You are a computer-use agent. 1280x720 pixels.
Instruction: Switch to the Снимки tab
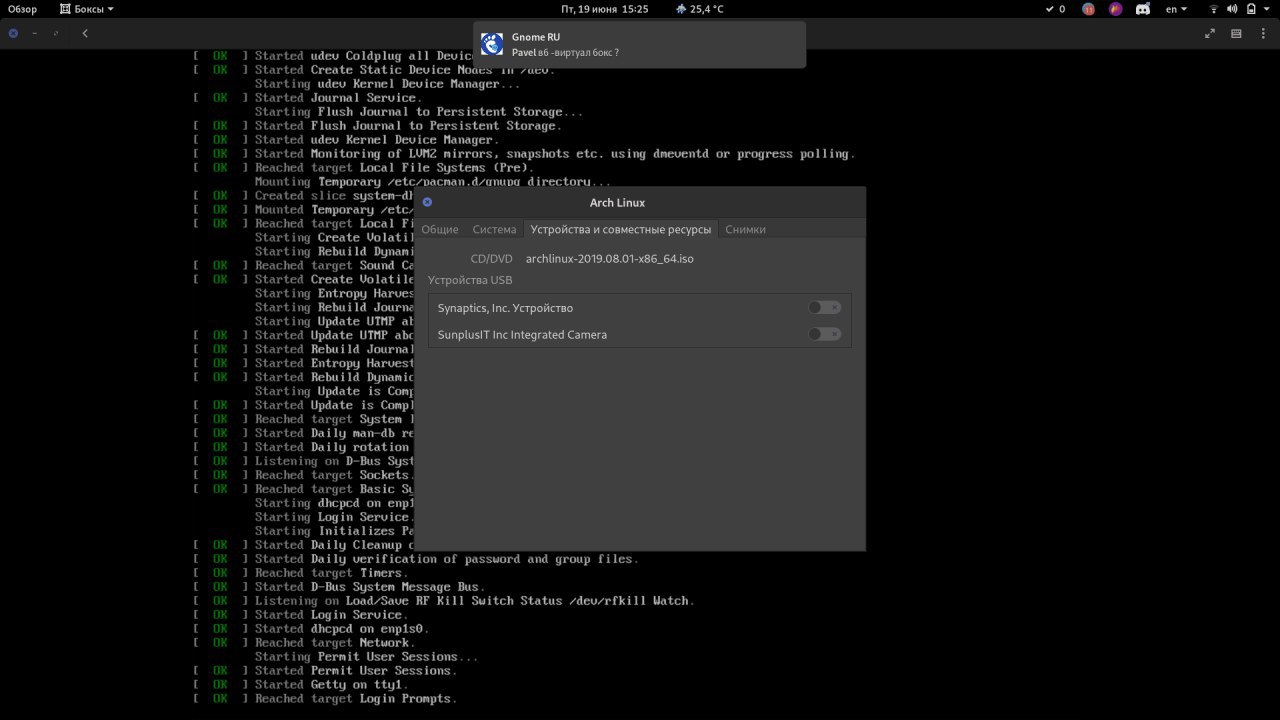[745, 229]
